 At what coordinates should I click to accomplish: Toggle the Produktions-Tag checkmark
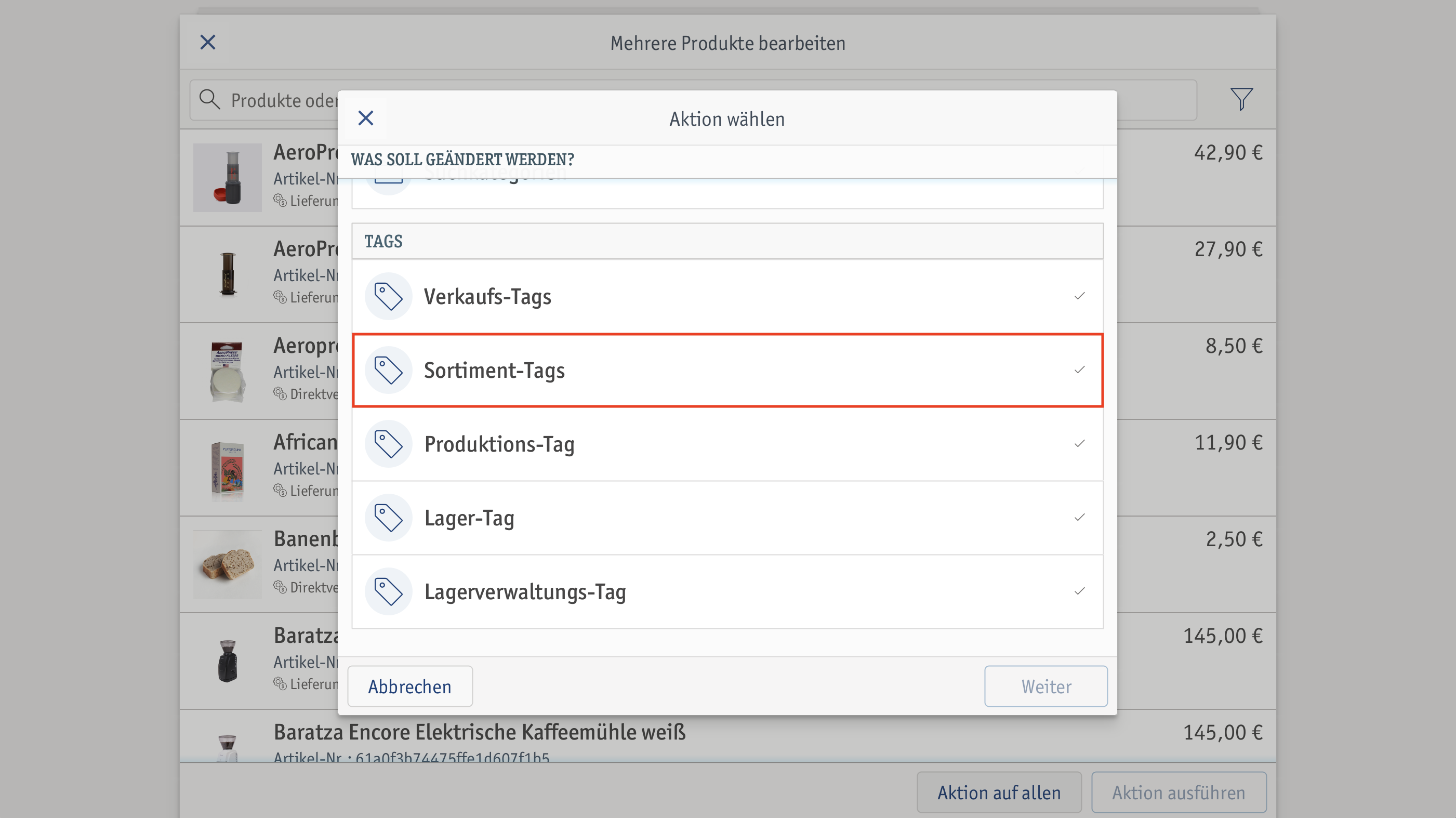(1080, 444)
